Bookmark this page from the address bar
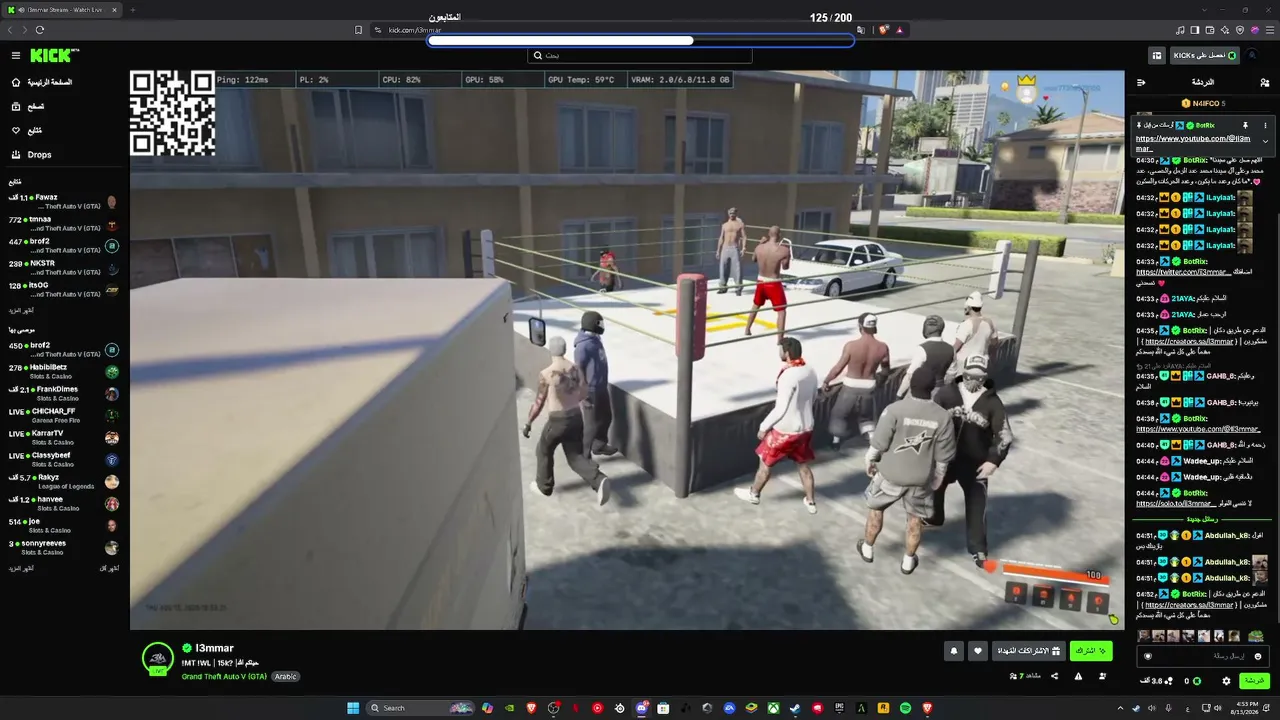 tap(359, 30)
